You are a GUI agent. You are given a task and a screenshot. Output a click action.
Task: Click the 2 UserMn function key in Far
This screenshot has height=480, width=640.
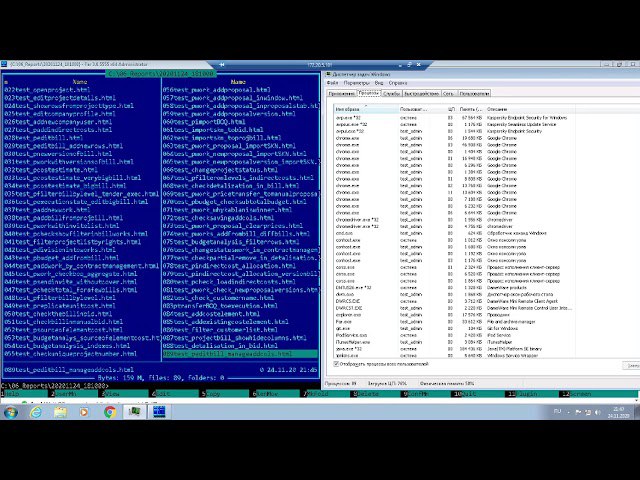[x=76, y=394]
